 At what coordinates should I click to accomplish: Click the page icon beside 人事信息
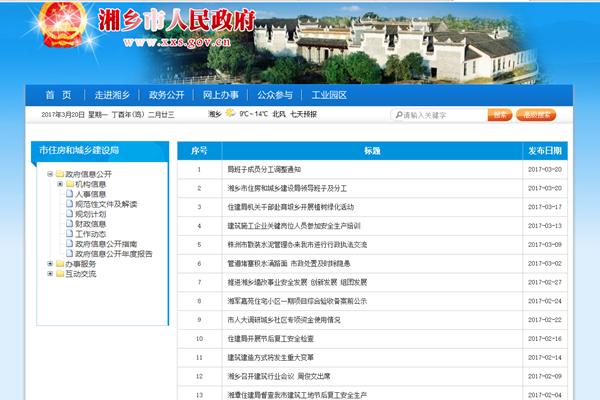[69, 194]
